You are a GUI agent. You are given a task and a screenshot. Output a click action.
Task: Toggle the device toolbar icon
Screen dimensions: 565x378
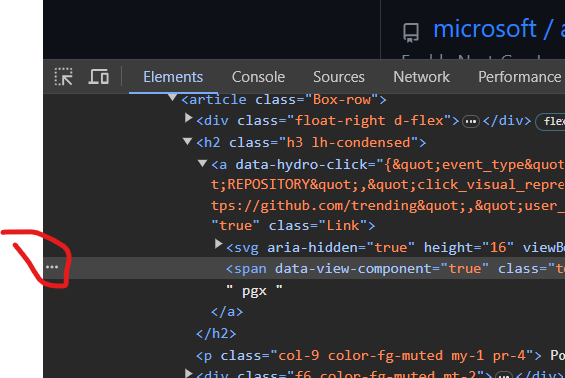(x=98, y=77)
